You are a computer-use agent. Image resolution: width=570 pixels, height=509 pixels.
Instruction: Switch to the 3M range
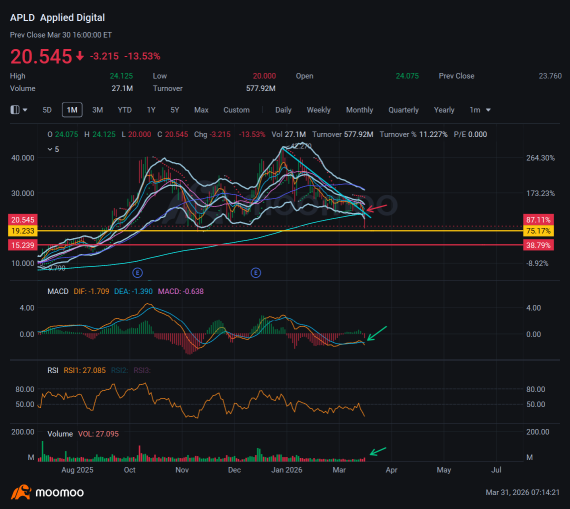(97, 110)
